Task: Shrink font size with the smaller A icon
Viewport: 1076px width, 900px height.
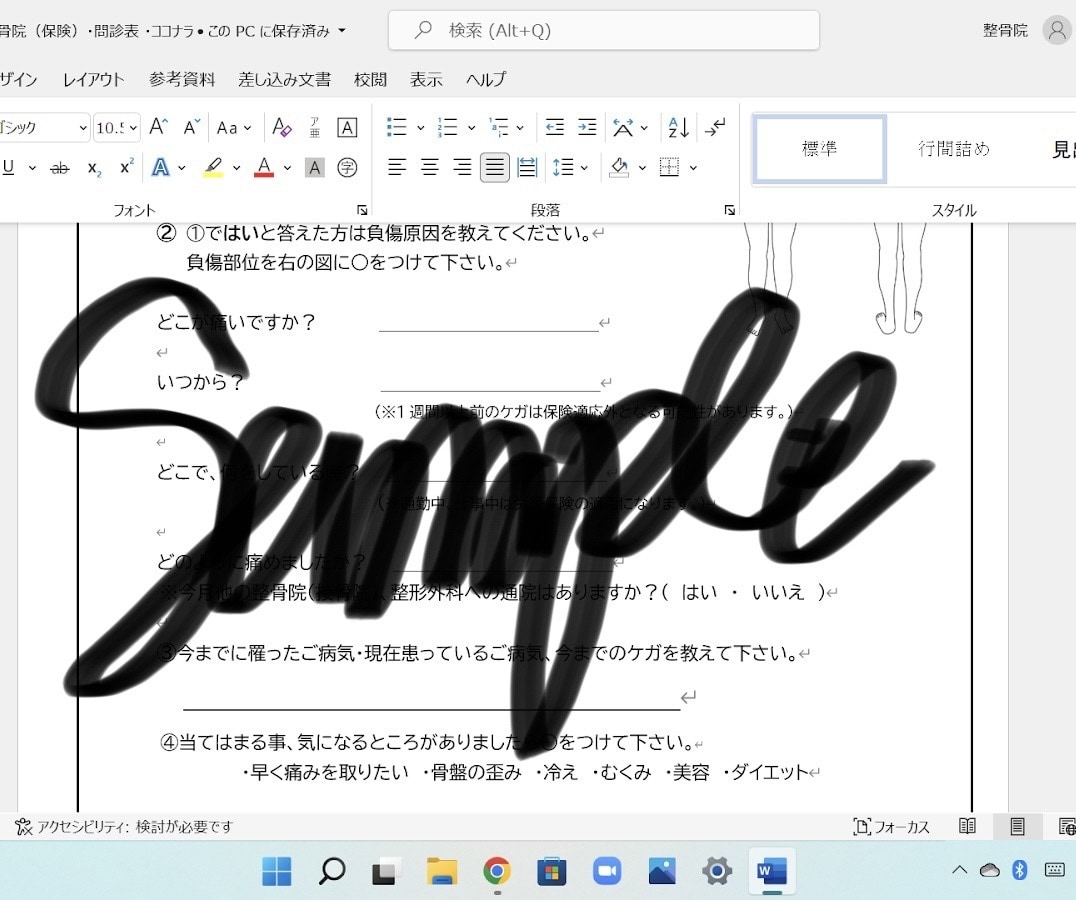Action: click(x=191, y=127)
